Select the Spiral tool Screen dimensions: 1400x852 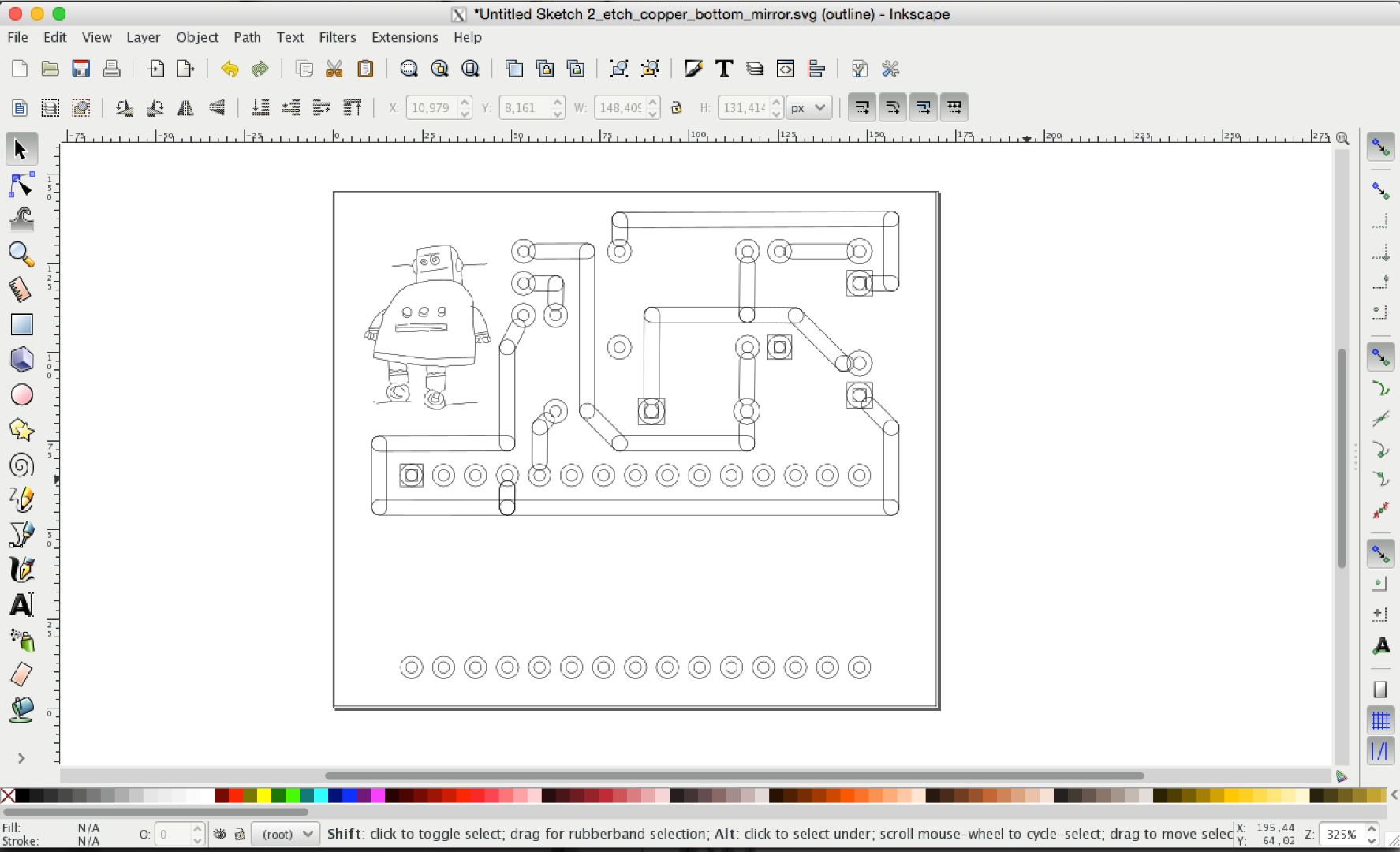(x=21, y=465)
